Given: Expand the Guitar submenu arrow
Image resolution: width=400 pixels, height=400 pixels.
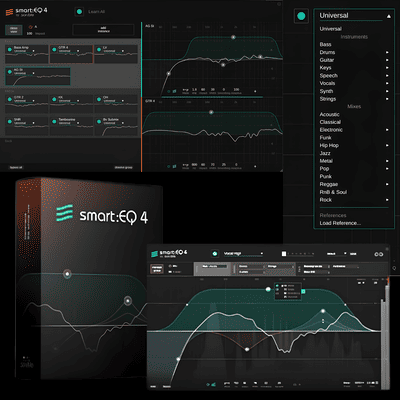Looking at the screenshot, I should 387,60.
